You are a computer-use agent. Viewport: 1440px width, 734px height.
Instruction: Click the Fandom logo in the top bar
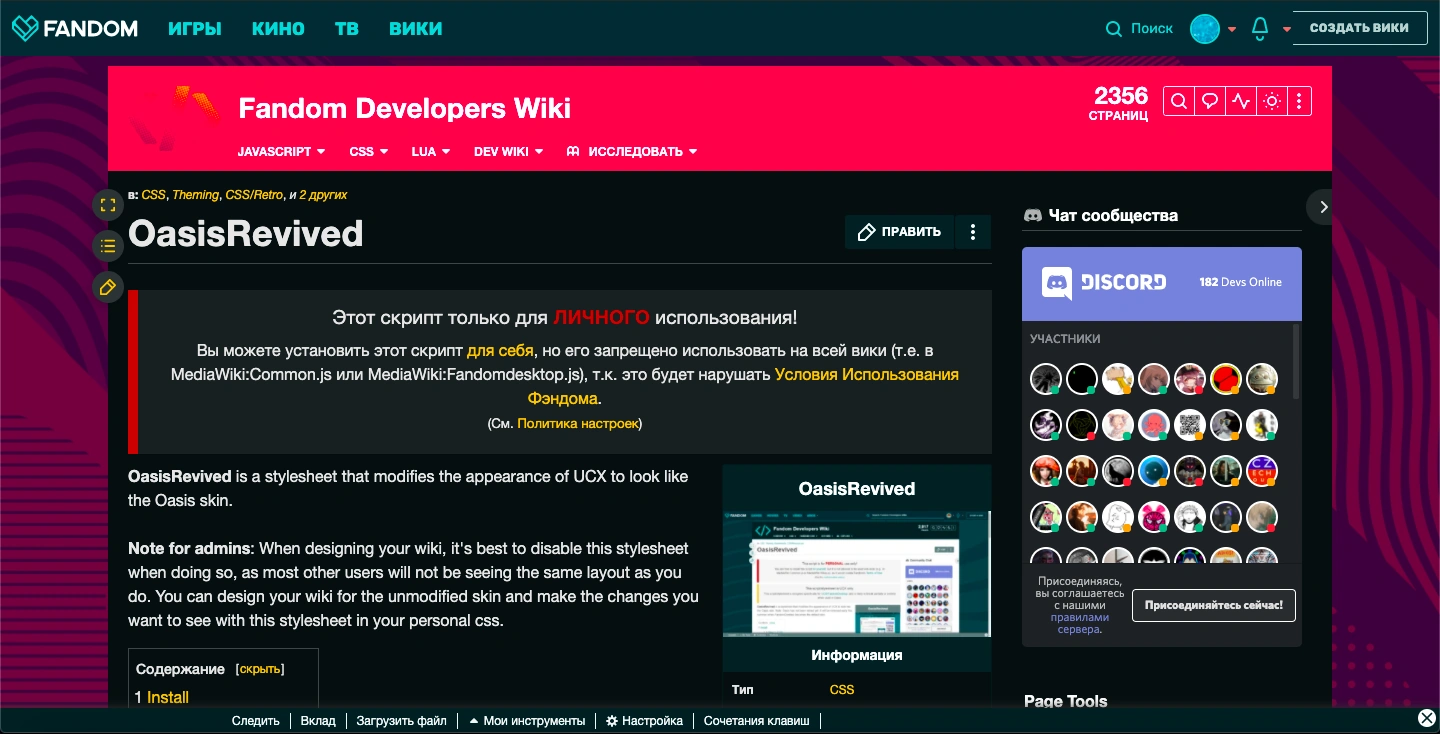tap(75, 28)
